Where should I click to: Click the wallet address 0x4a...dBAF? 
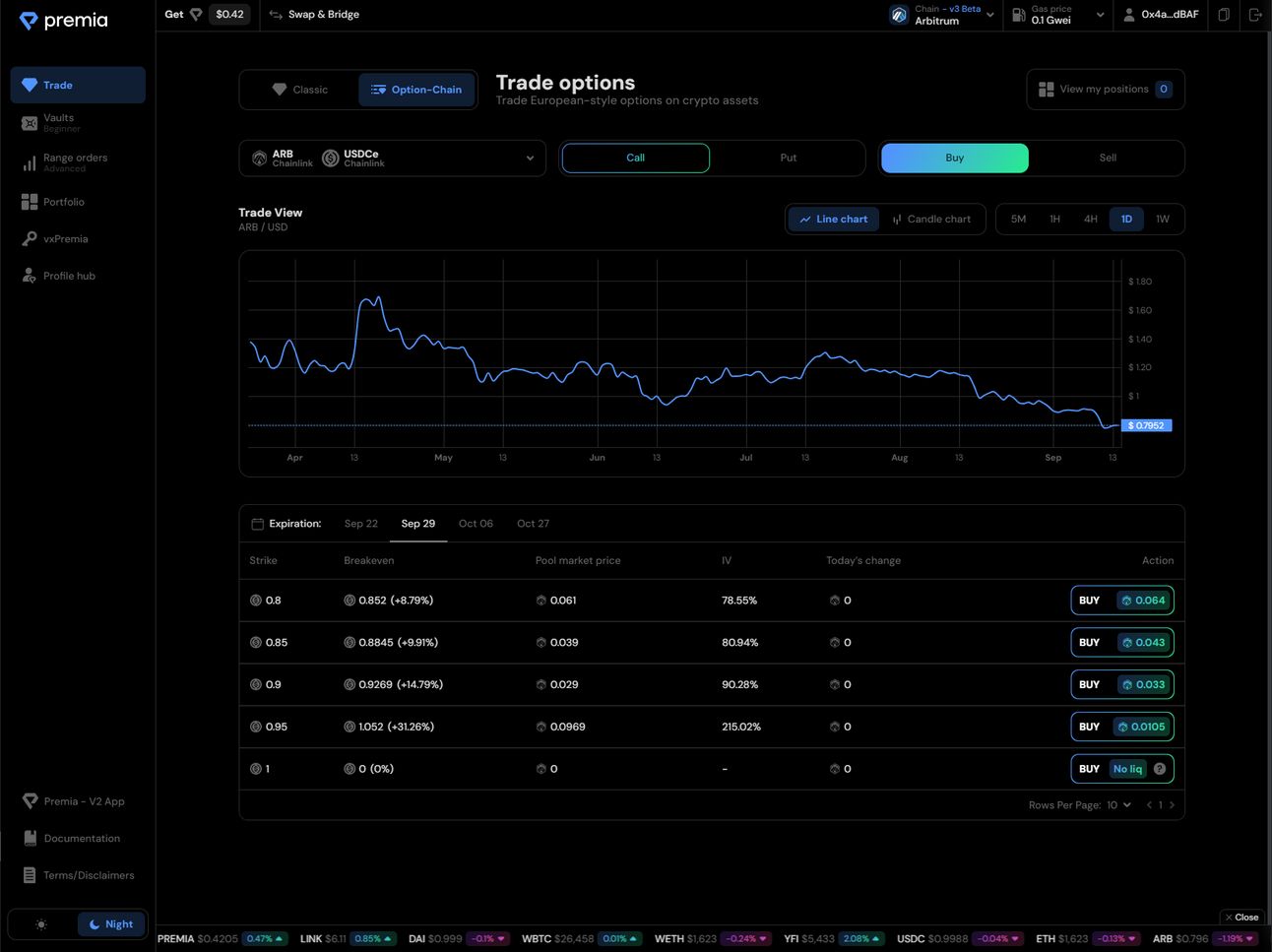1170,15
